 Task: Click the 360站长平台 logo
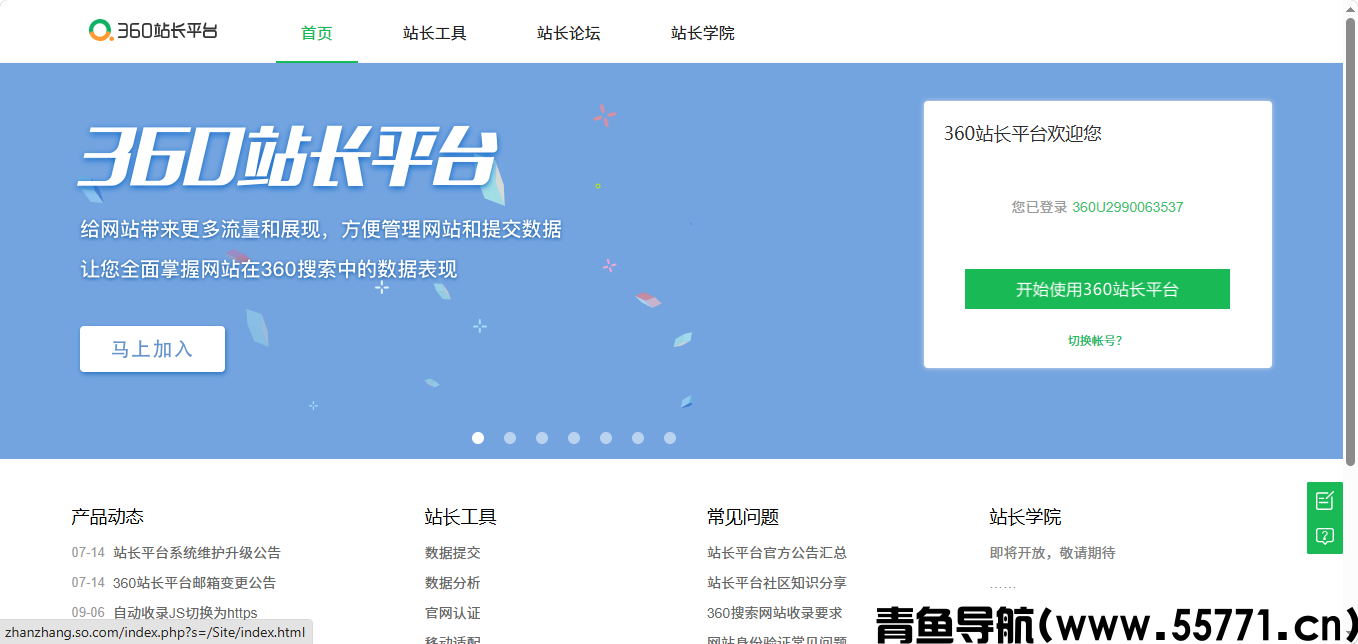point(153,31)
